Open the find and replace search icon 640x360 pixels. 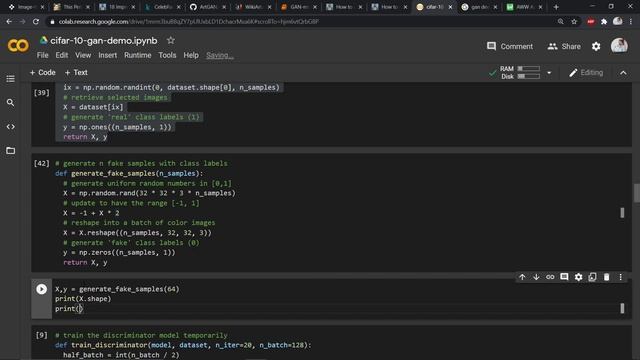pos(11,102)
